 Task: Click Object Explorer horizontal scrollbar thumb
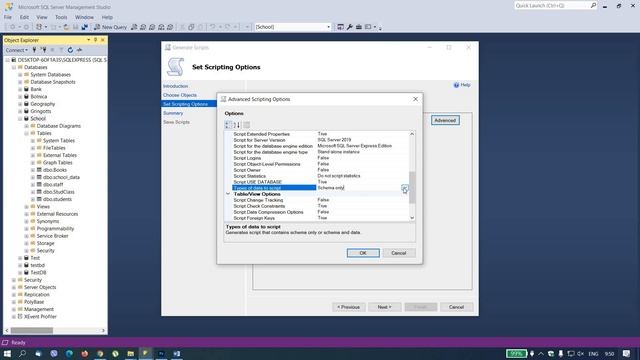click(x=31, y=330)
